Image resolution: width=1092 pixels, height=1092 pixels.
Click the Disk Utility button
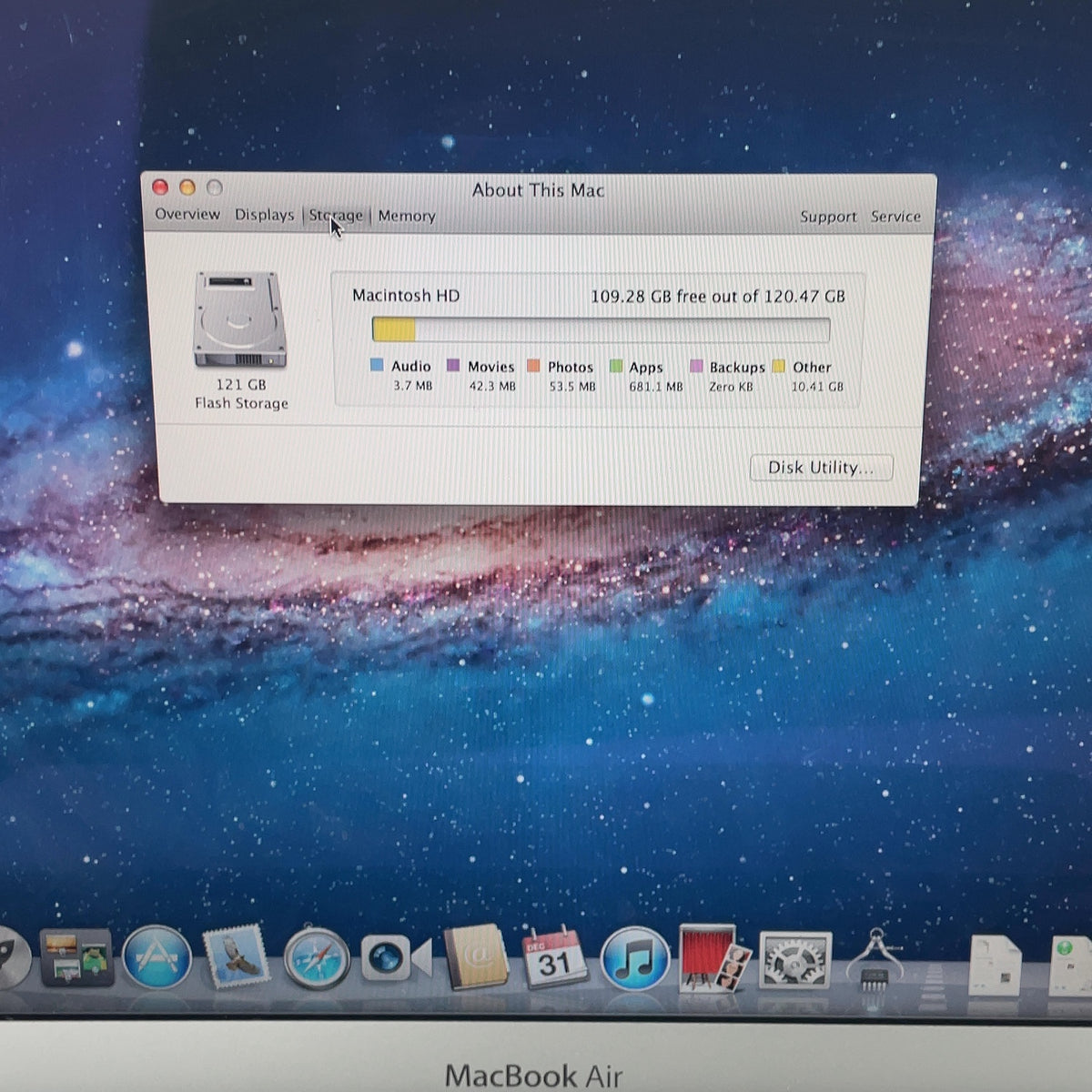(821, 468)
